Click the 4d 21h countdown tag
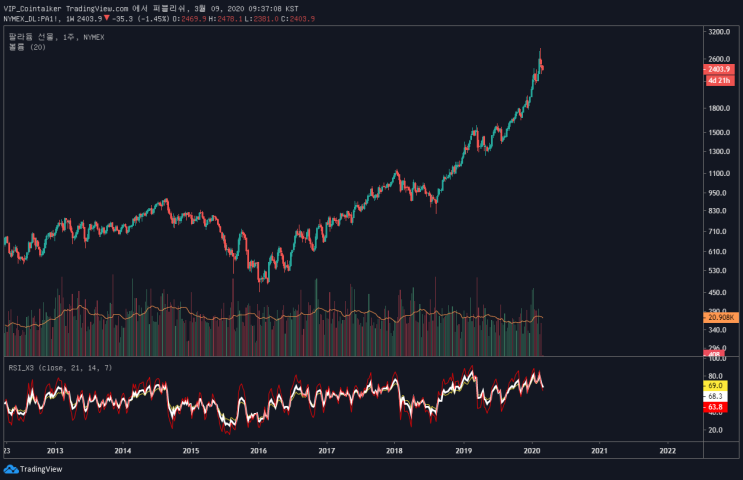 pyautogui.click(x=719, y=81)
